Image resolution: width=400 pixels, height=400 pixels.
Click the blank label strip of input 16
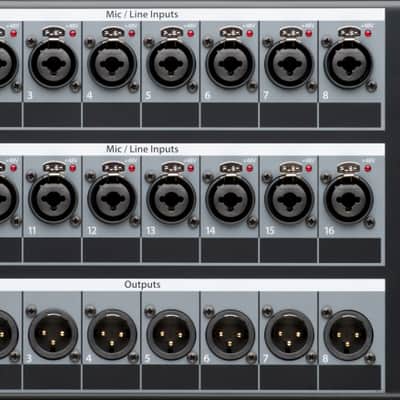tap(350, 250)
